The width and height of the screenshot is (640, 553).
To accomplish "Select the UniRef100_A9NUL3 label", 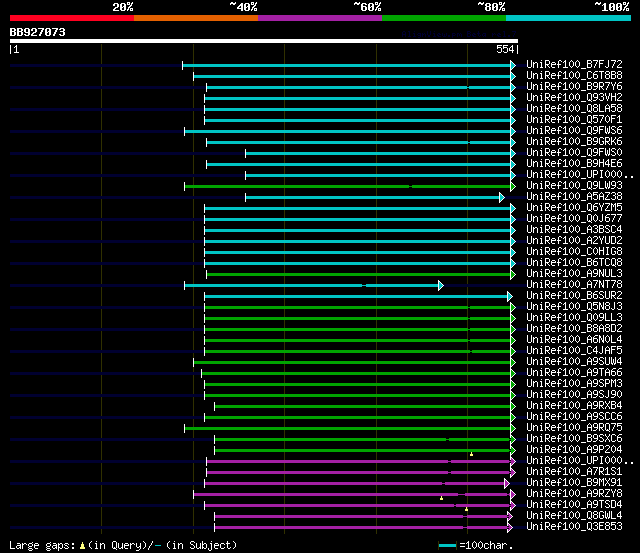I will click(574, 274).
